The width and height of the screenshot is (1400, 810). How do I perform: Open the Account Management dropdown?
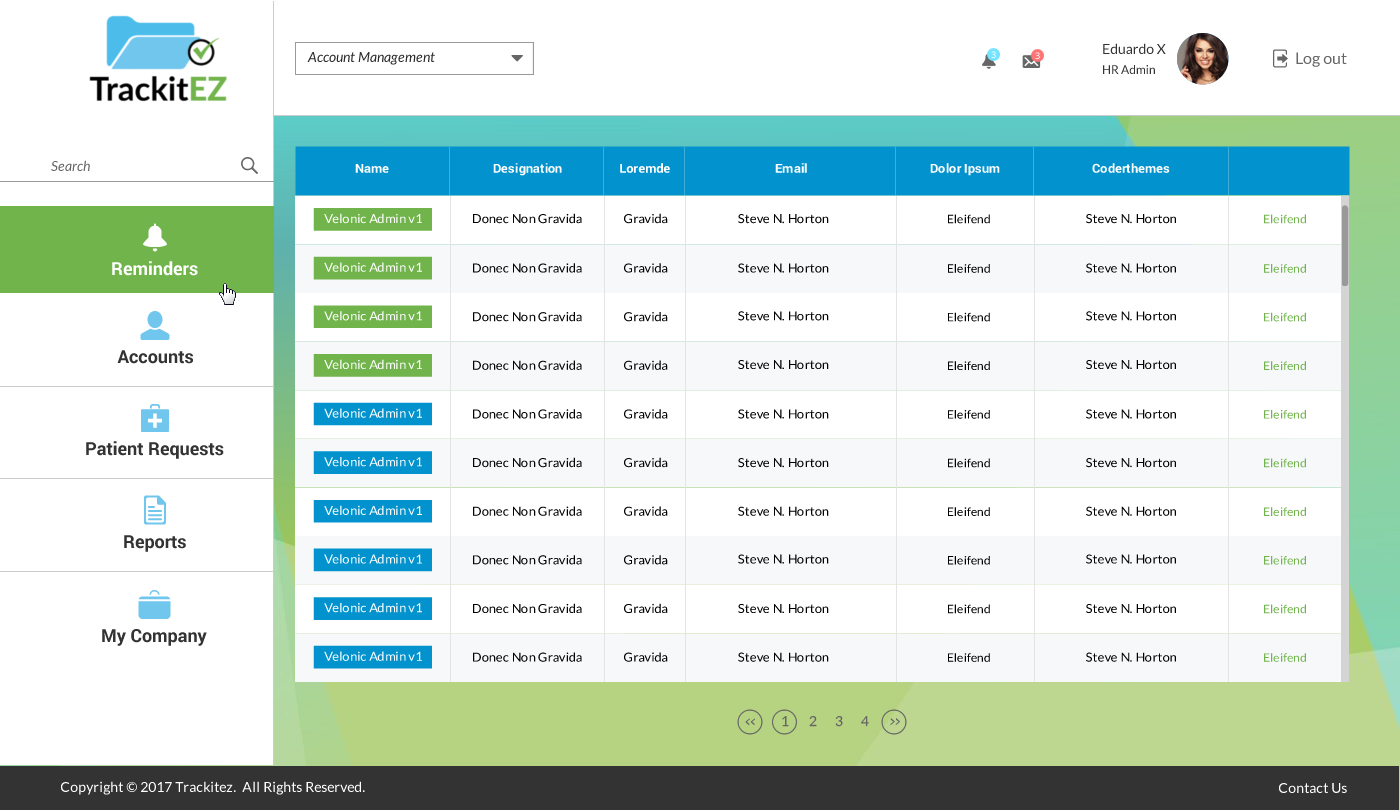[414, 58]
